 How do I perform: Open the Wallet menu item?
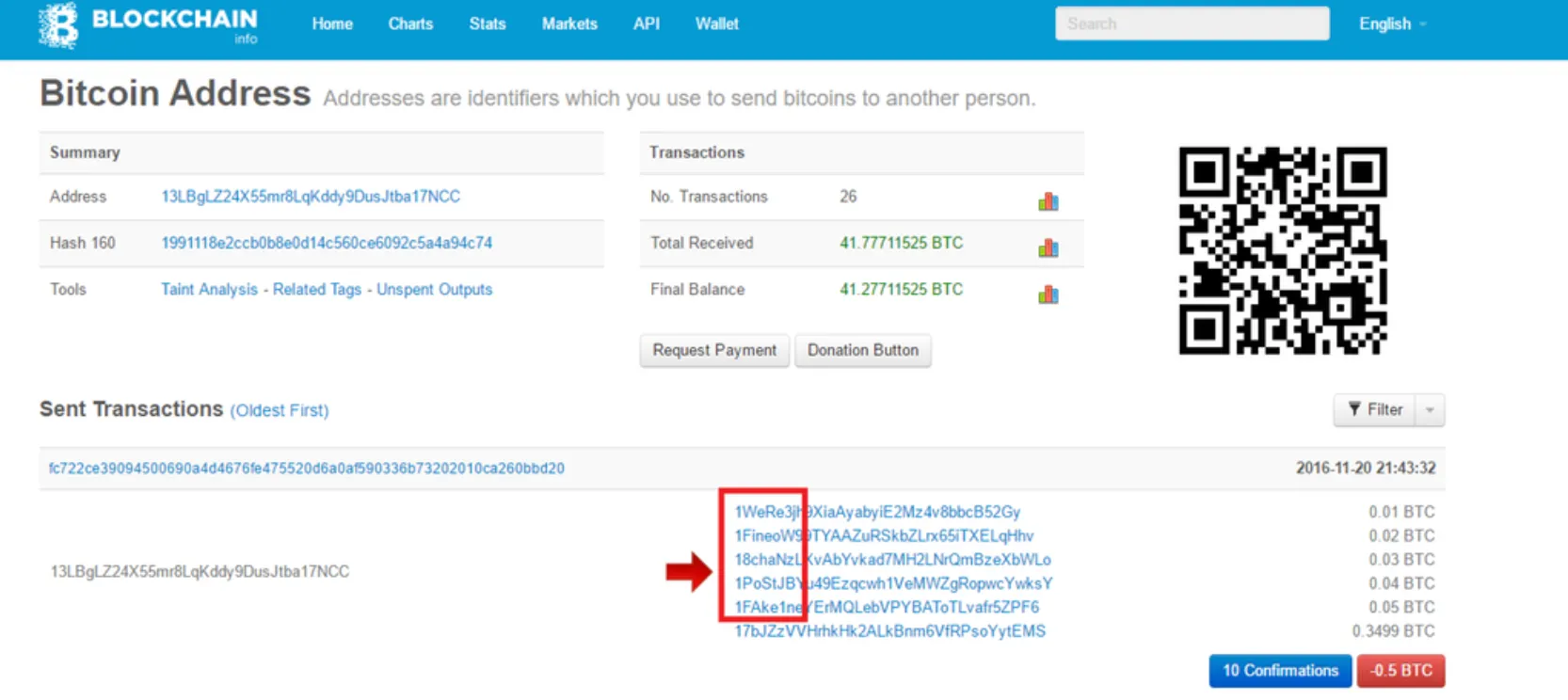[x=716, y=24]
